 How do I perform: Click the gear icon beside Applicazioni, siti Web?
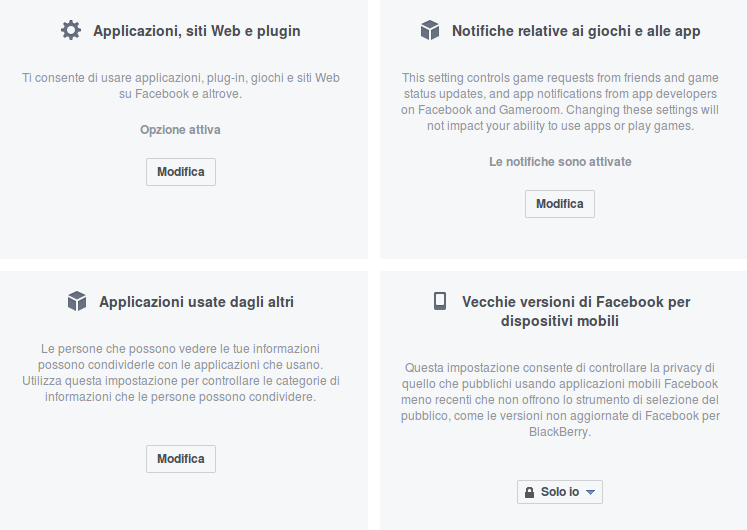(71, 30)
